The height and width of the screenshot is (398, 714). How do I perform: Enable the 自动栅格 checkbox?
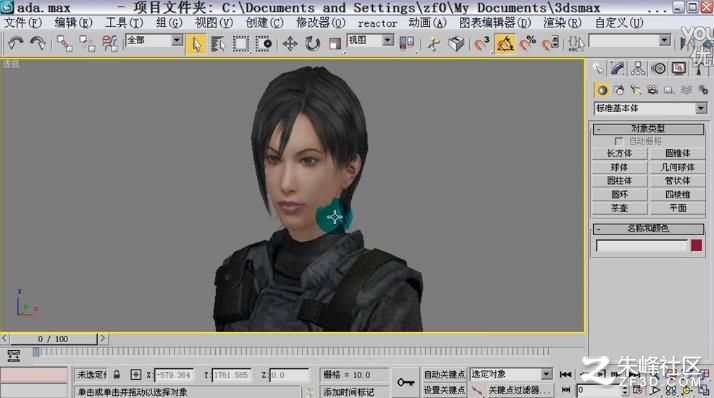(618, 141)
